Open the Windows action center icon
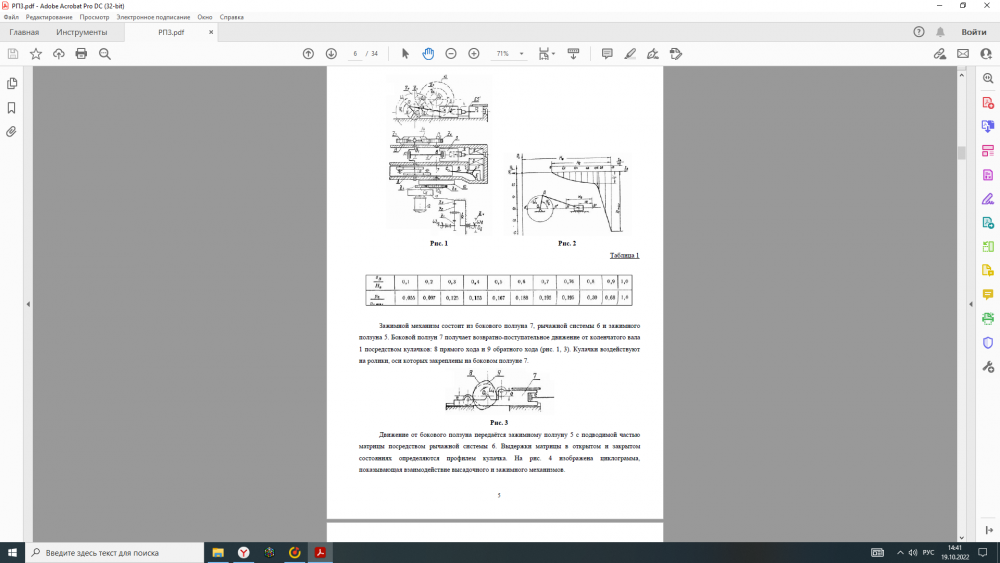 click(x=983, y=553)
